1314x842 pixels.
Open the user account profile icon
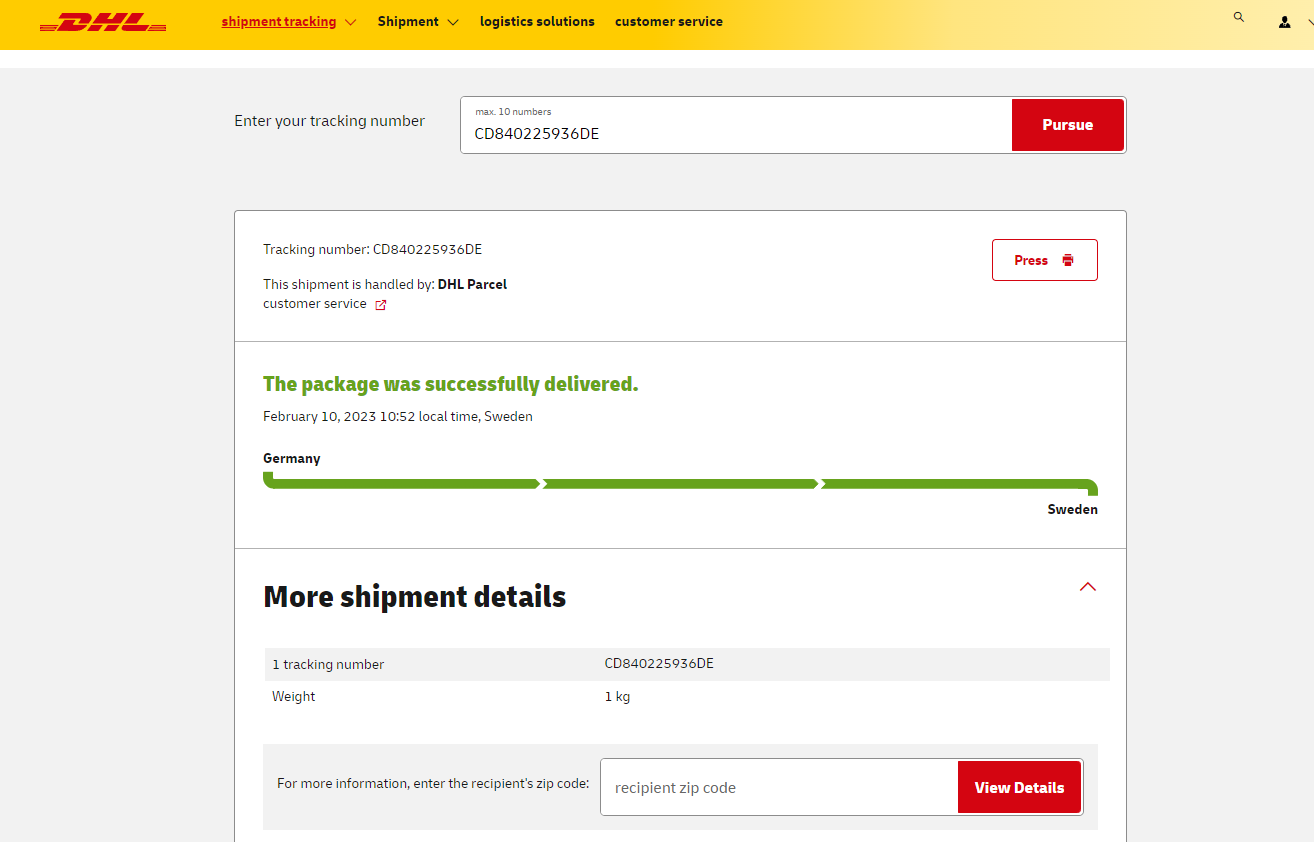(1284, 22)
